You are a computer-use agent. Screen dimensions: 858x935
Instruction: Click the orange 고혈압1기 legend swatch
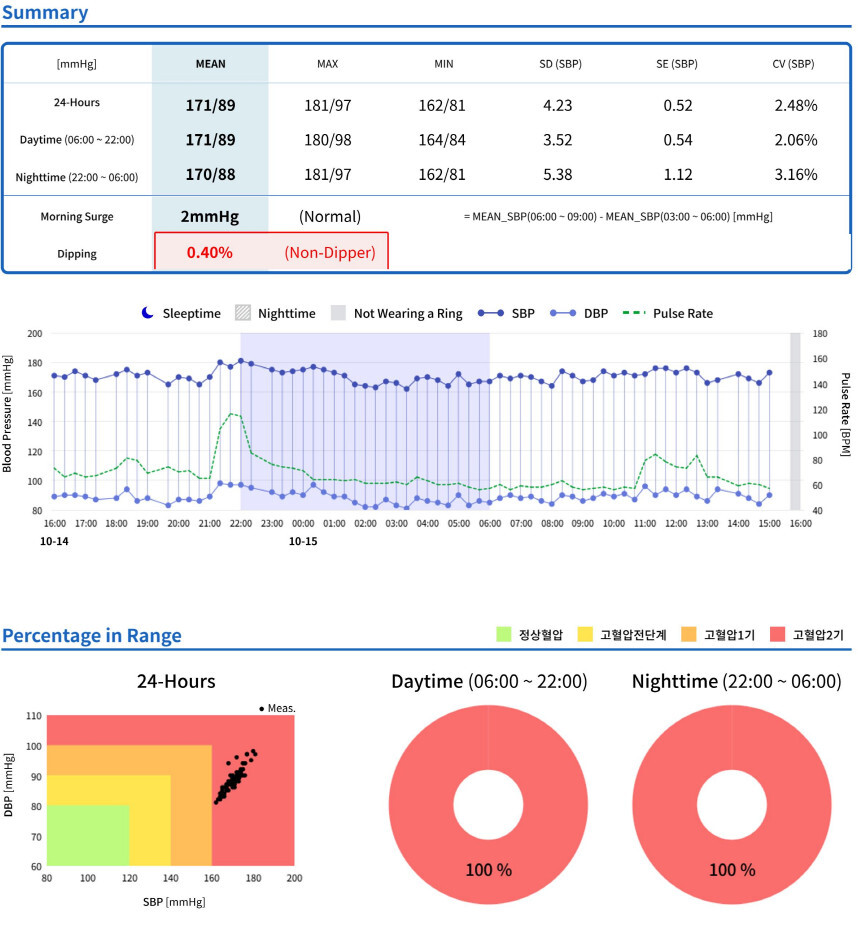689,635
